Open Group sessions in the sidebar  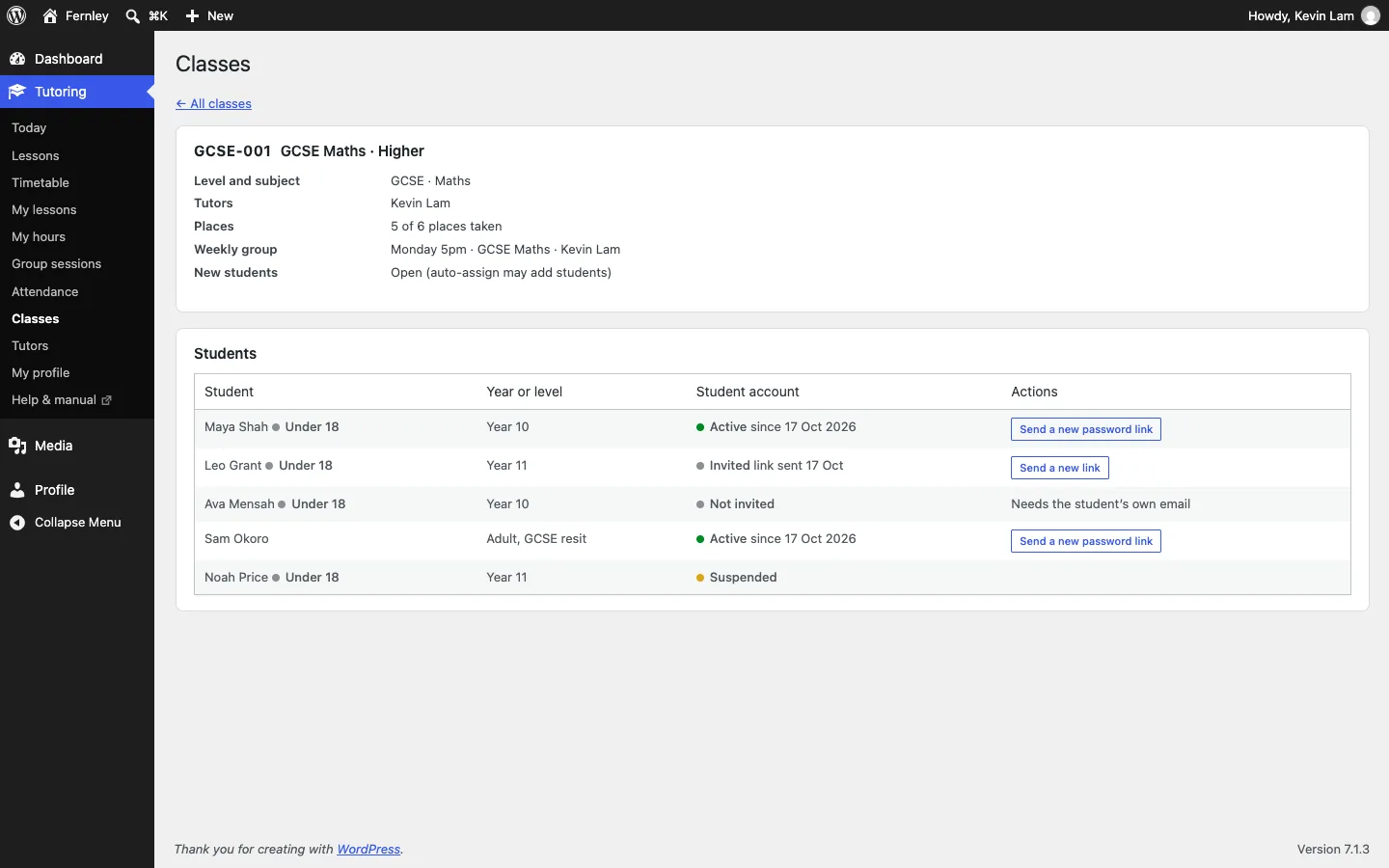click(x=57, y=263)
